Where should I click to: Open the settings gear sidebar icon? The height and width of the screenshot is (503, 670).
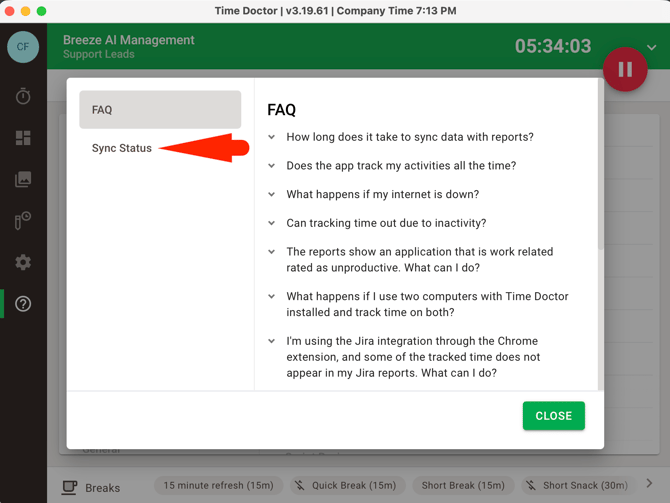point(23,262)
